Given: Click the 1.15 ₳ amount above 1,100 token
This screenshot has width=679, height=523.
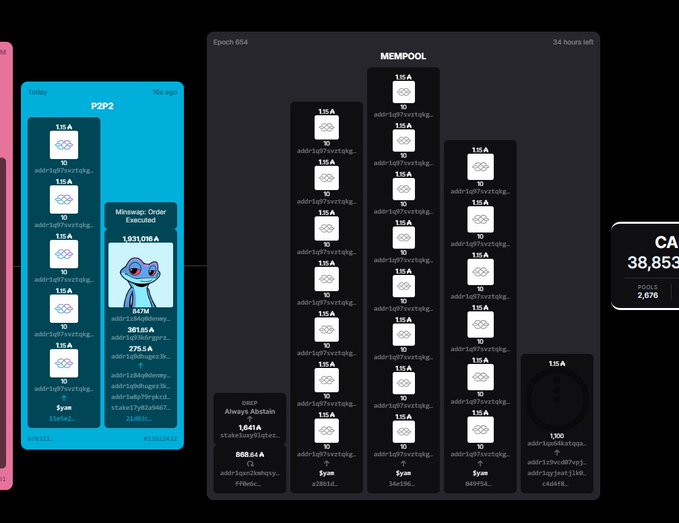Looking at the screenshot, I should [557, 364].
